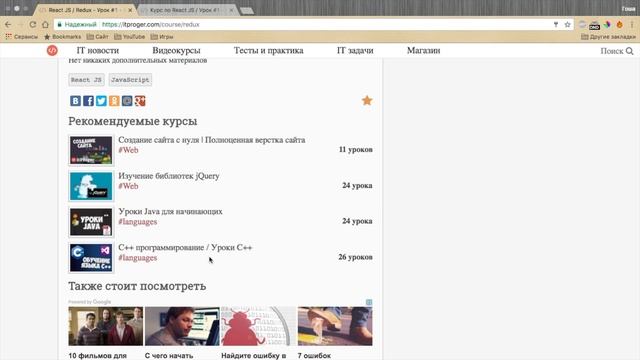
Task: Click the #Web tag under jQuery course
Action: pos(128,186)
